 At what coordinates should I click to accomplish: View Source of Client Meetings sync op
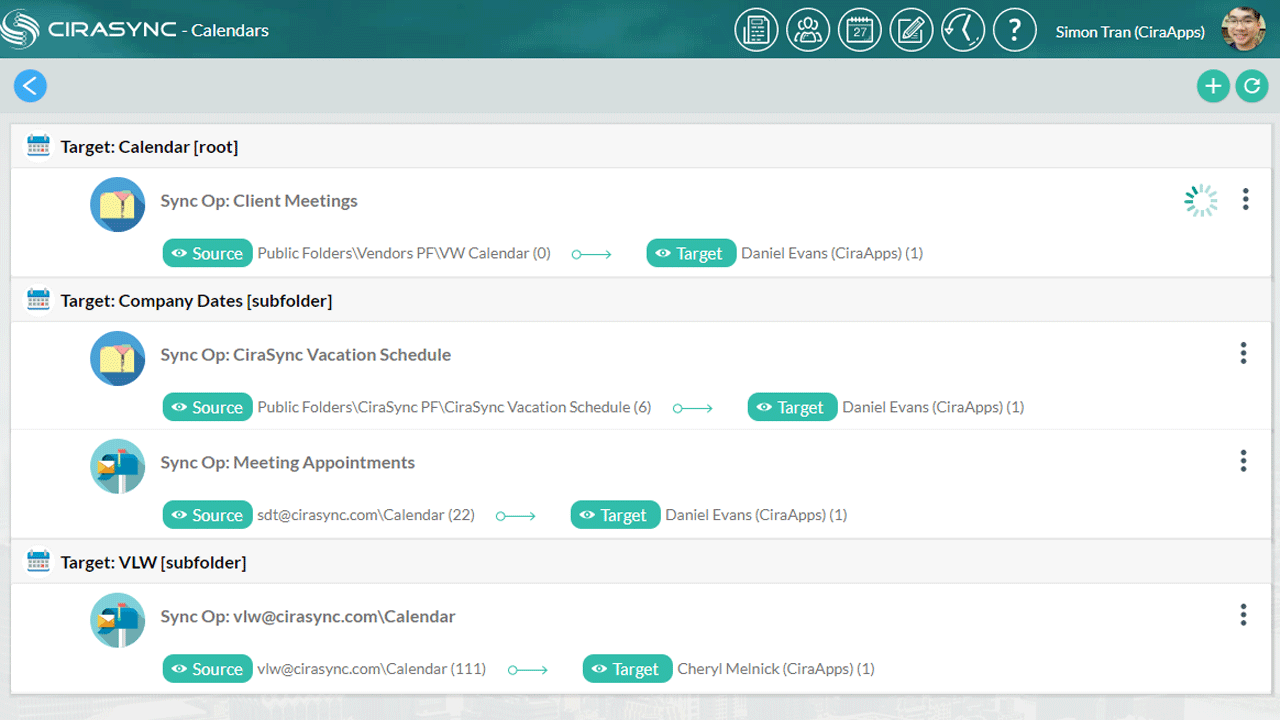point(208,253)
